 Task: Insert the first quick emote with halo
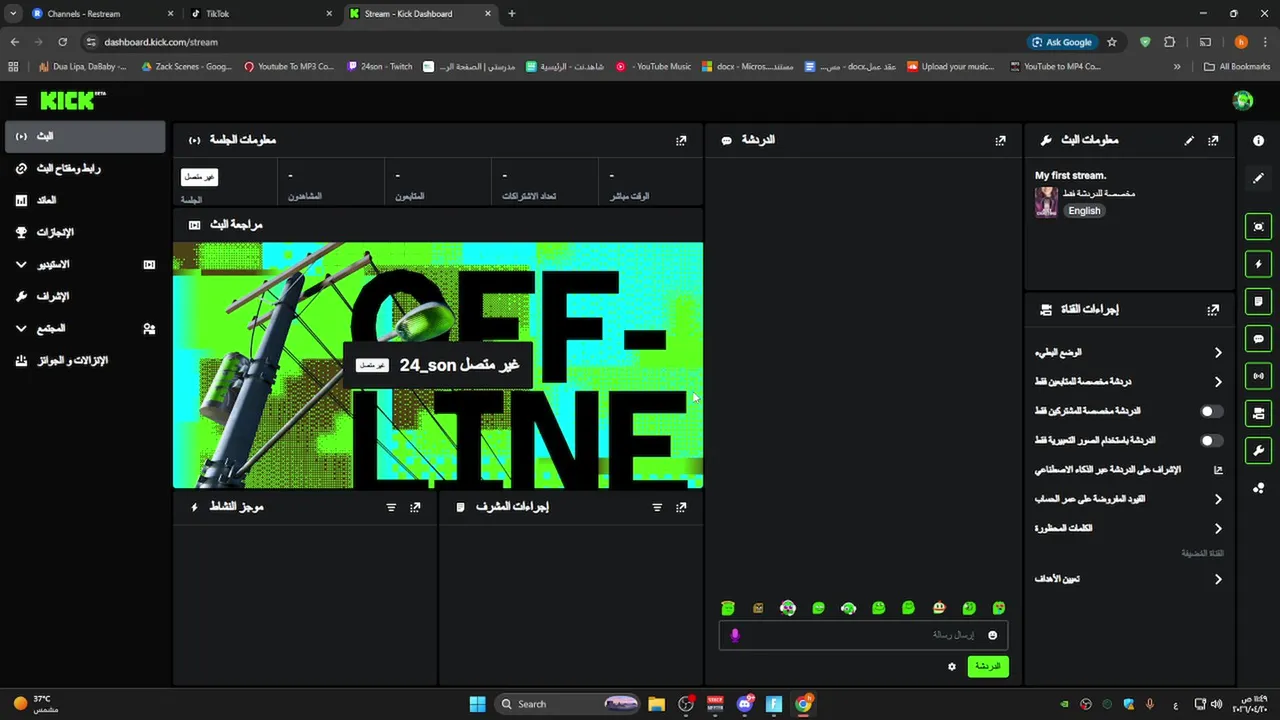728,608
